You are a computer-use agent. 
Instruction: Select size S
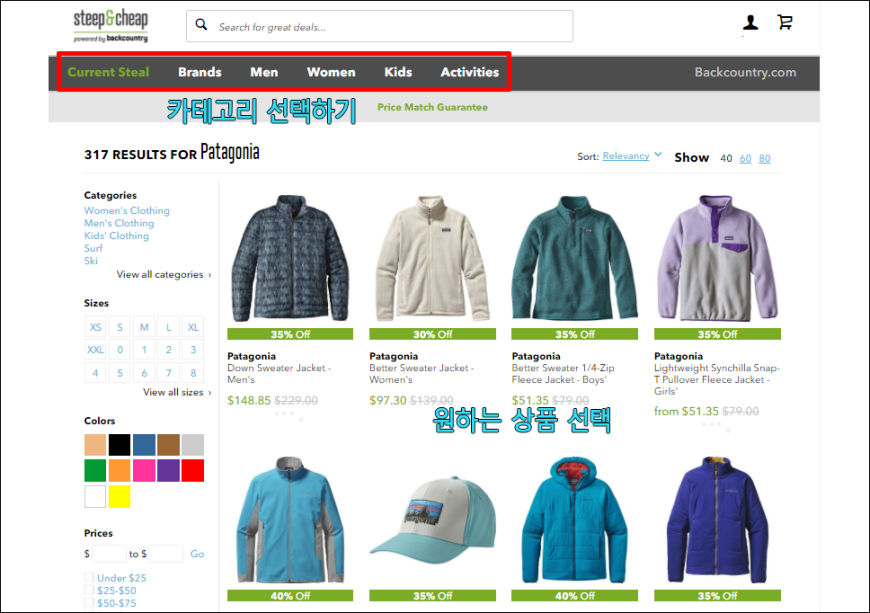click(120, 327)
